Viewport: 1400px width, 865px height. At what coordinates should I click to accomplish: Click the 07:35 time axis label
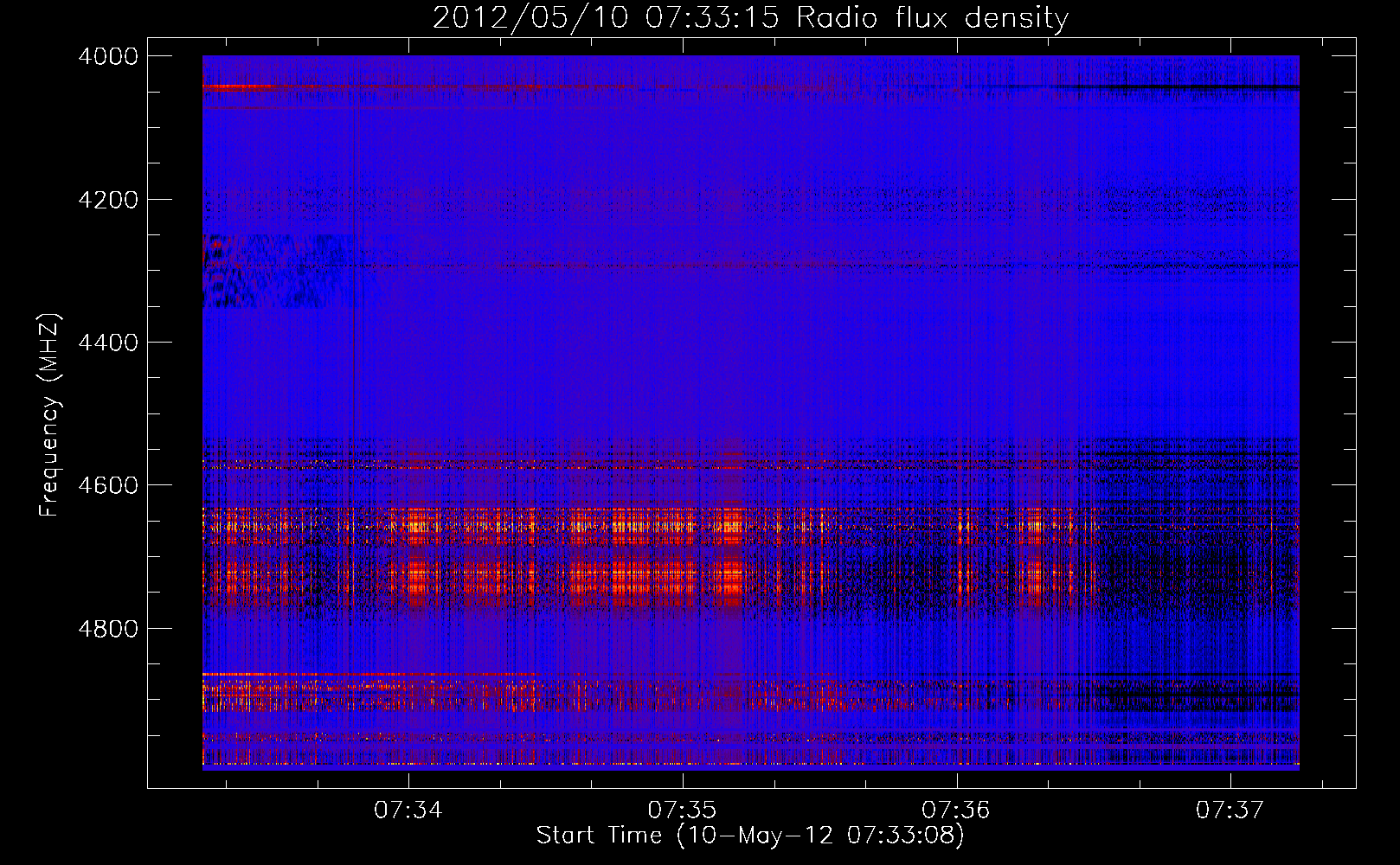click(x=683, y=811)
